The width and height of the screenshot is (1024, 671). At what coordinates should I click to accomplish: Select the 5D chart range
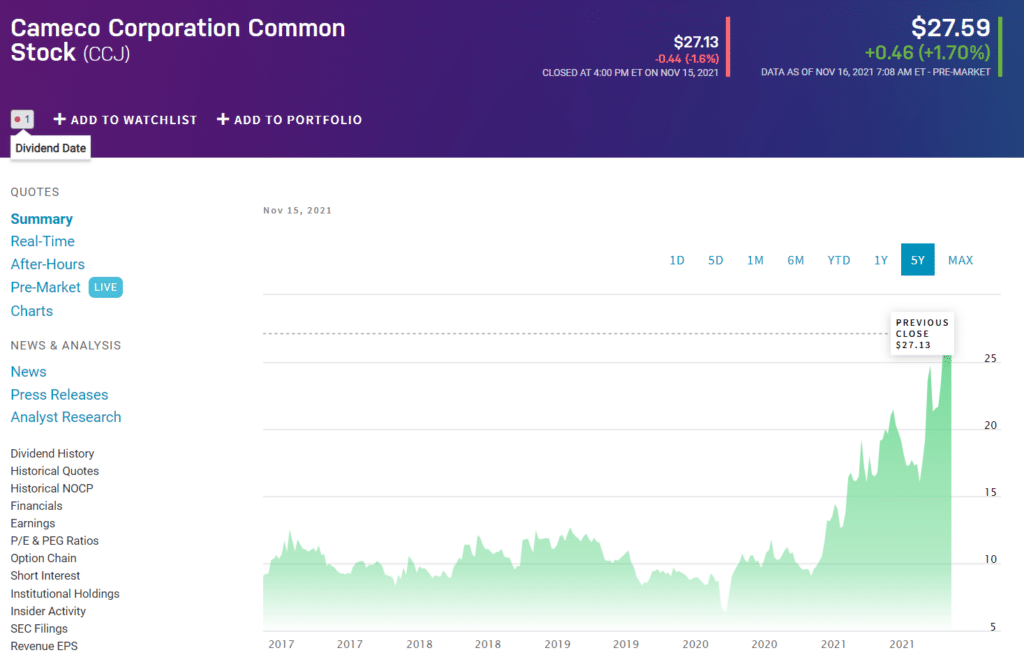pyautogui.click(x=716, y=260)
